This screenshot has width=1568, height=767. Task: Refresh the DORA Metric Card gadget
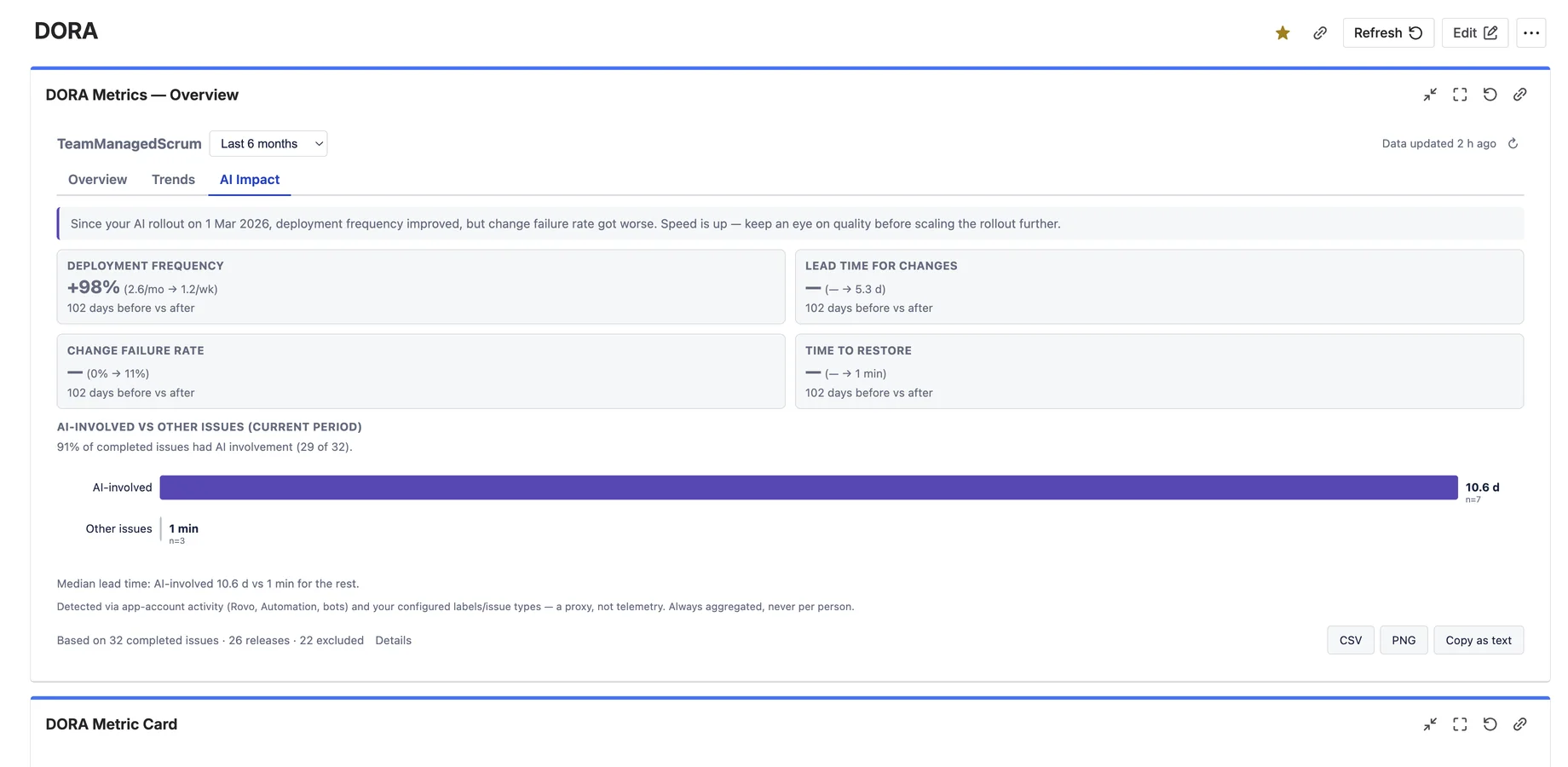1490,724
